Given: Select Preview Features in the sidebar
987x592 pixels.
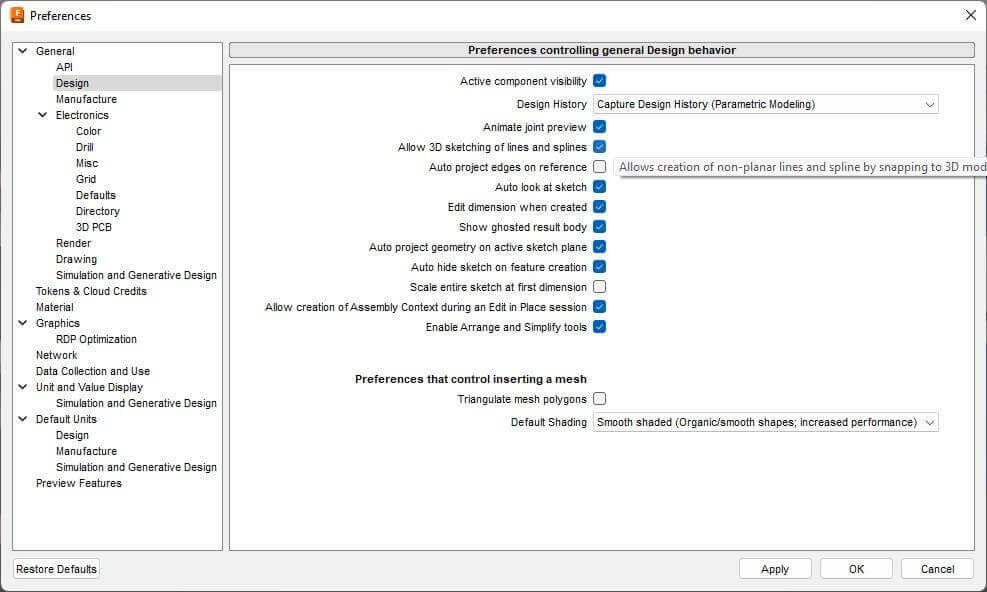Looking at the screenshot, I should (x=78, y=483).
